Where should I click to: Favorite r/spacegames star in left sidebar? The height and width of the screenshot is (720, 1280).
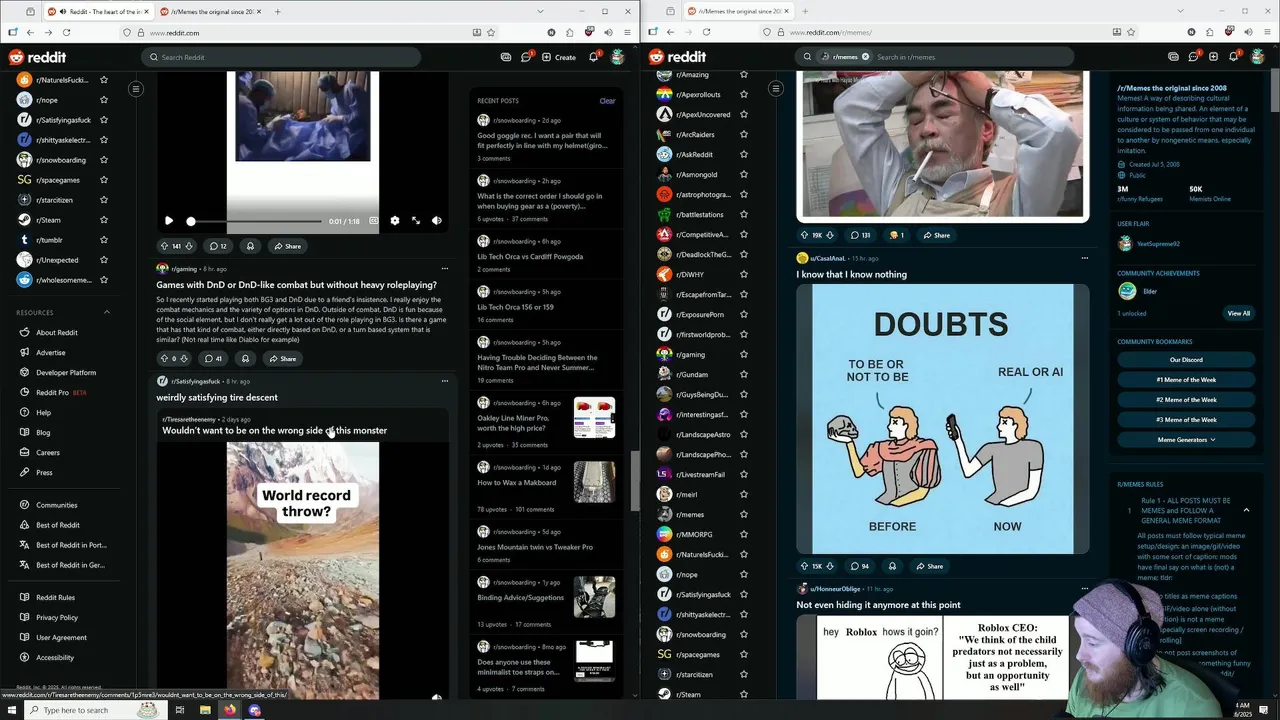click(104, 180)
